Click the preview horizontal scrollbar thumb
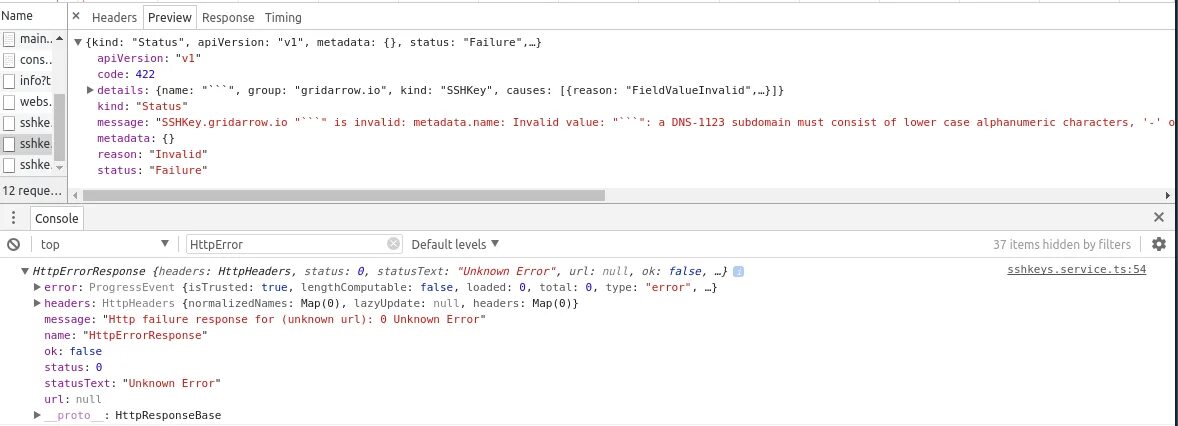This screenshot has height=426, width=1178. pos(343,195)
